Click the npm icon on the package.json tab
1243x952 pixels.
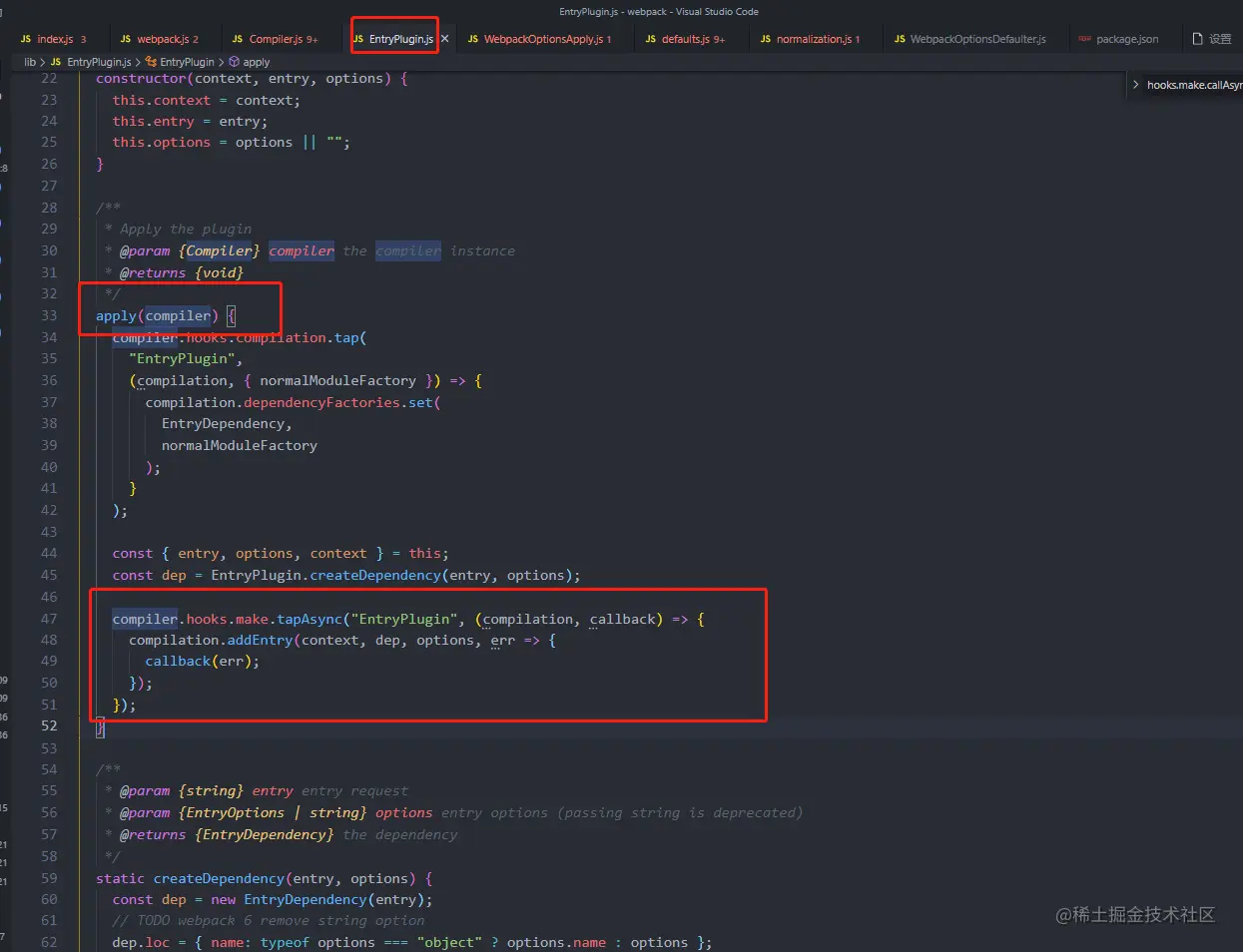click(x=1083, y=39)
